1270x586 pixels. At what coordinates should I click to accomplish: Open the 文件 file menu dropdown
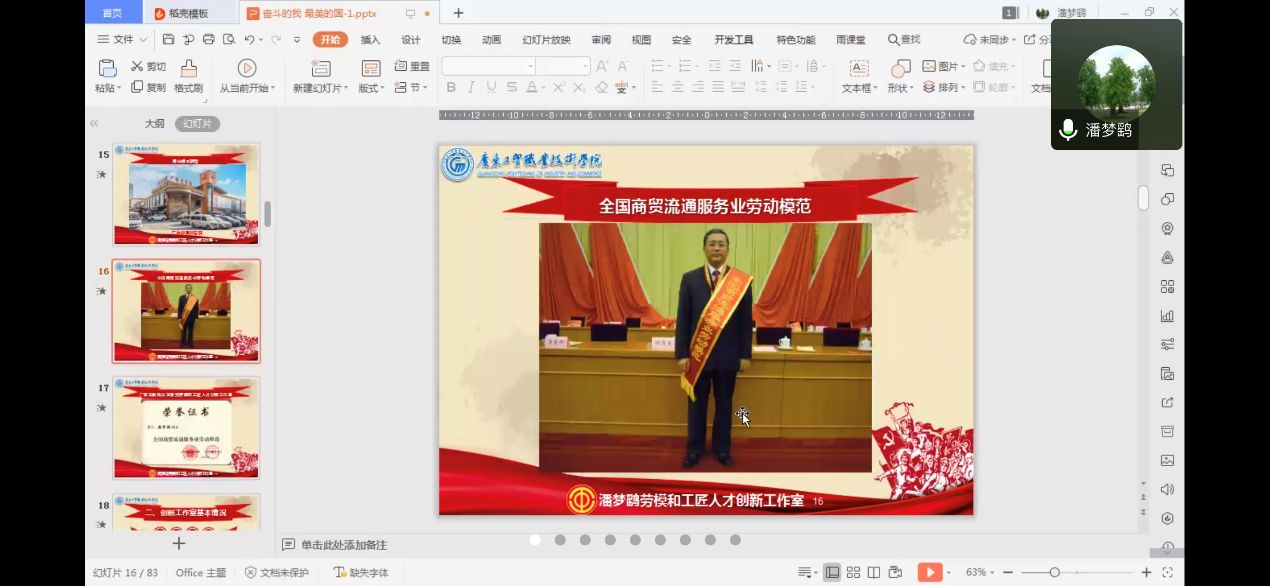[122, 39]
